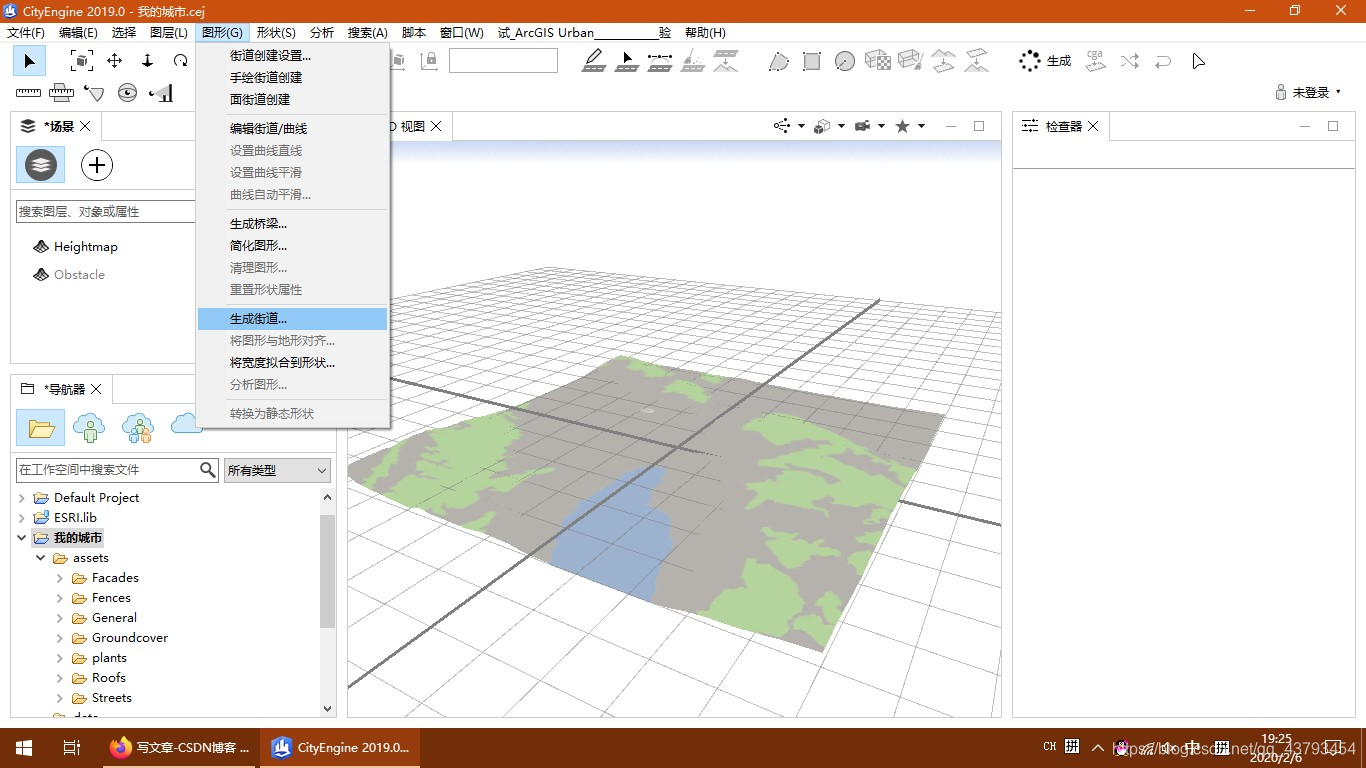Click Align terrain to shapes icon
The width and height of the screenshot is (1366, 768).
943,61
